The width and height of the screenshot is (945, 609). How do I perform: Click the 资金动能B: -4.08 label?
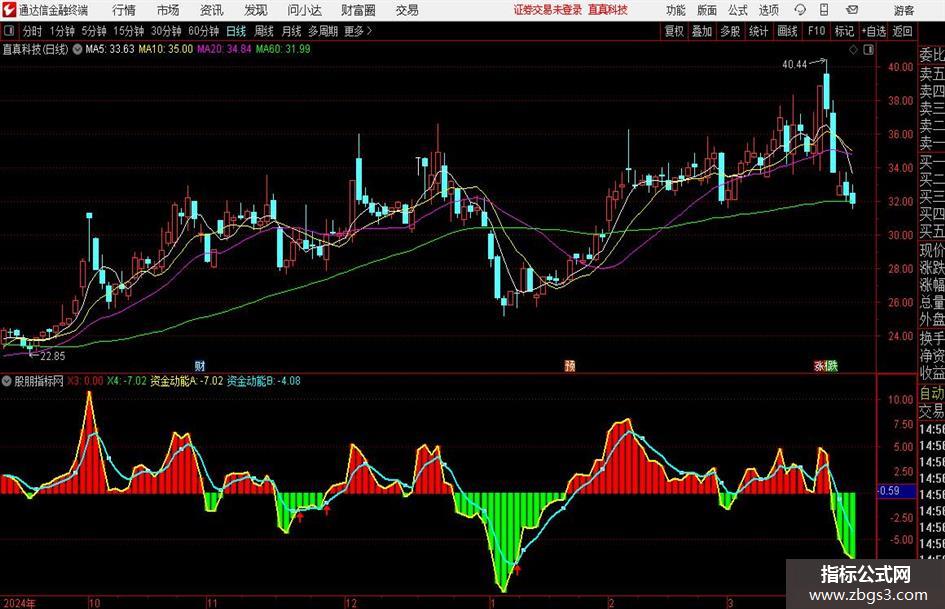click(263, 381)
